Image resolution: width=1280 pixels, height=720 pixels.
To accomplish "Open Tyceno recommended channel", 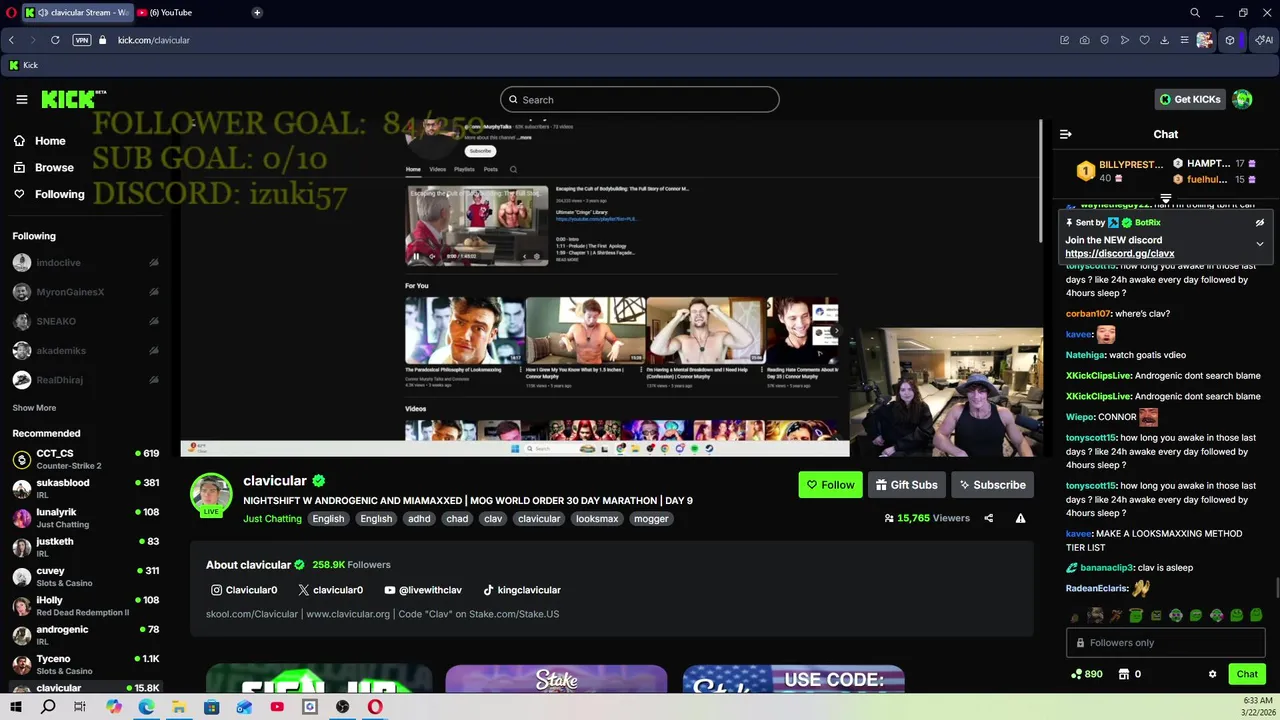I will (x=85, y=664).
